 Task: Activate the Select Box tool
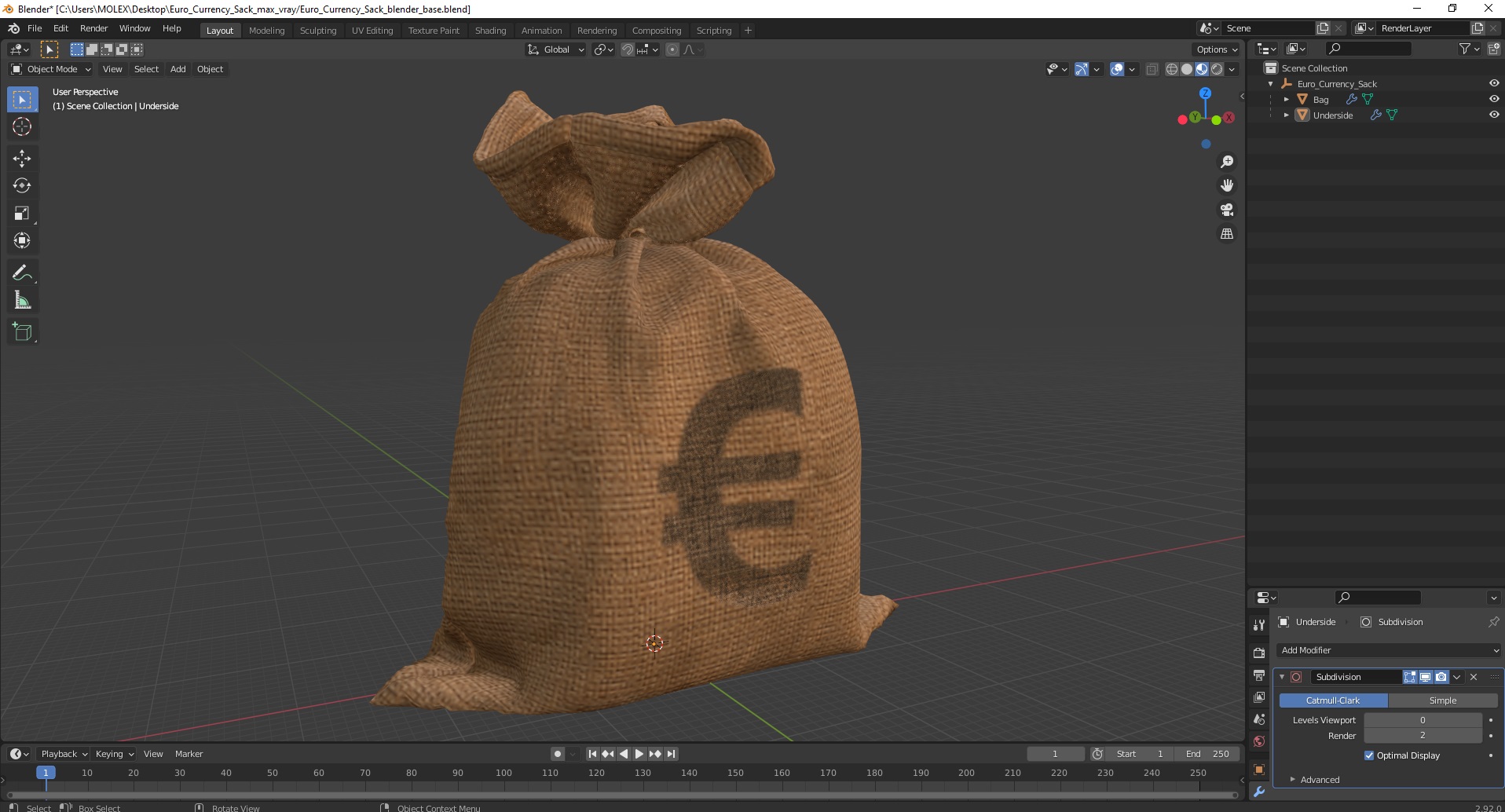[x=22, y=100]
